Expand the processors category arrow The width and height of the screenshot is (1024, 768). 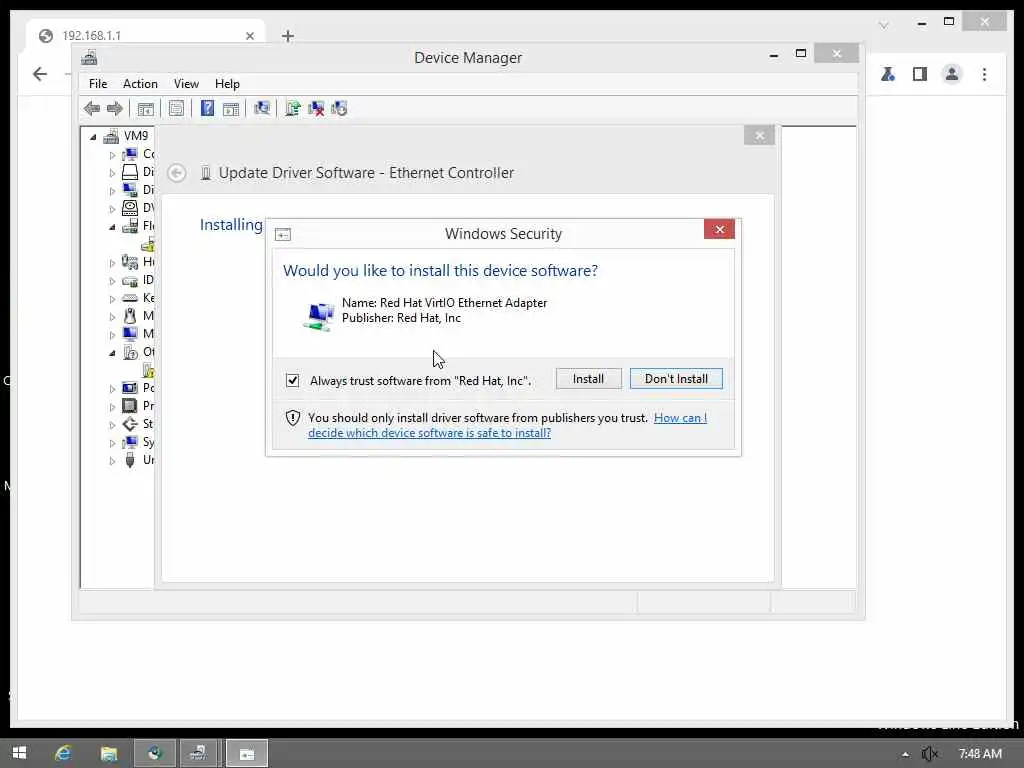tap(112, 407)
